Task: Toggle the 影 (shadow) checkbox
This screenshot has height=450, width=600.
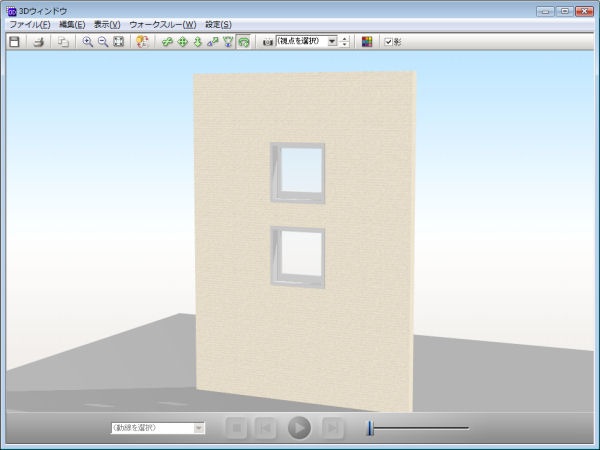Action: tap(388, 42)
